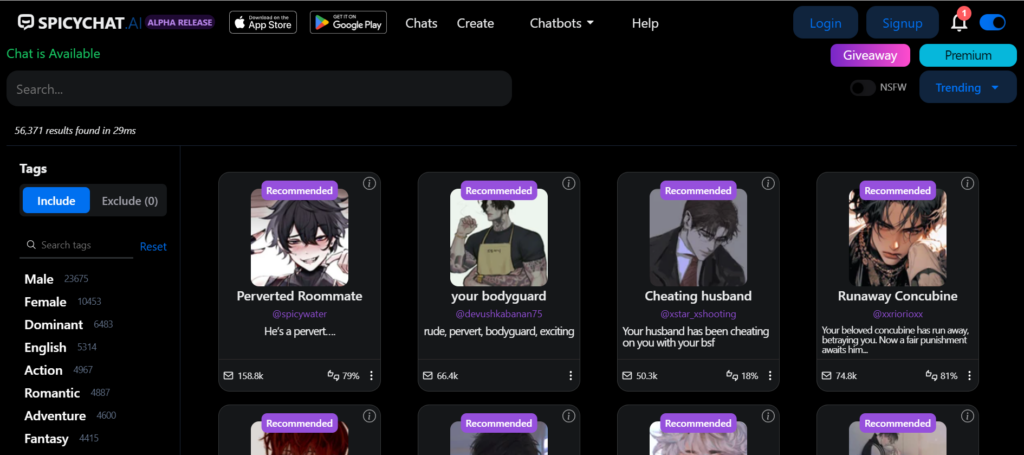
Task: Open the Chatbots dropdown menu
Action: [x=561, y=23]
